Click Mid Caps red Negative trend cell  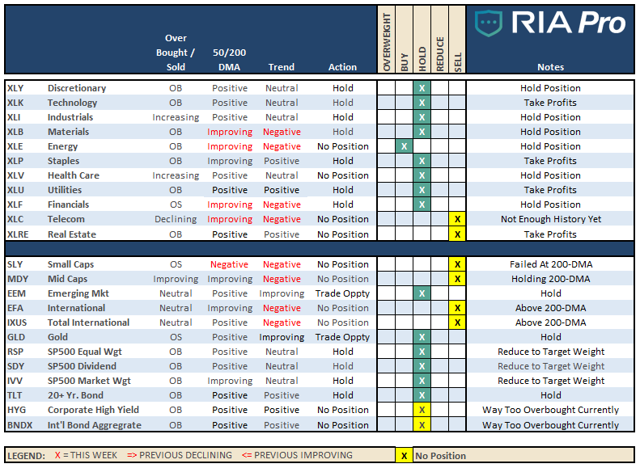(282, 279)
